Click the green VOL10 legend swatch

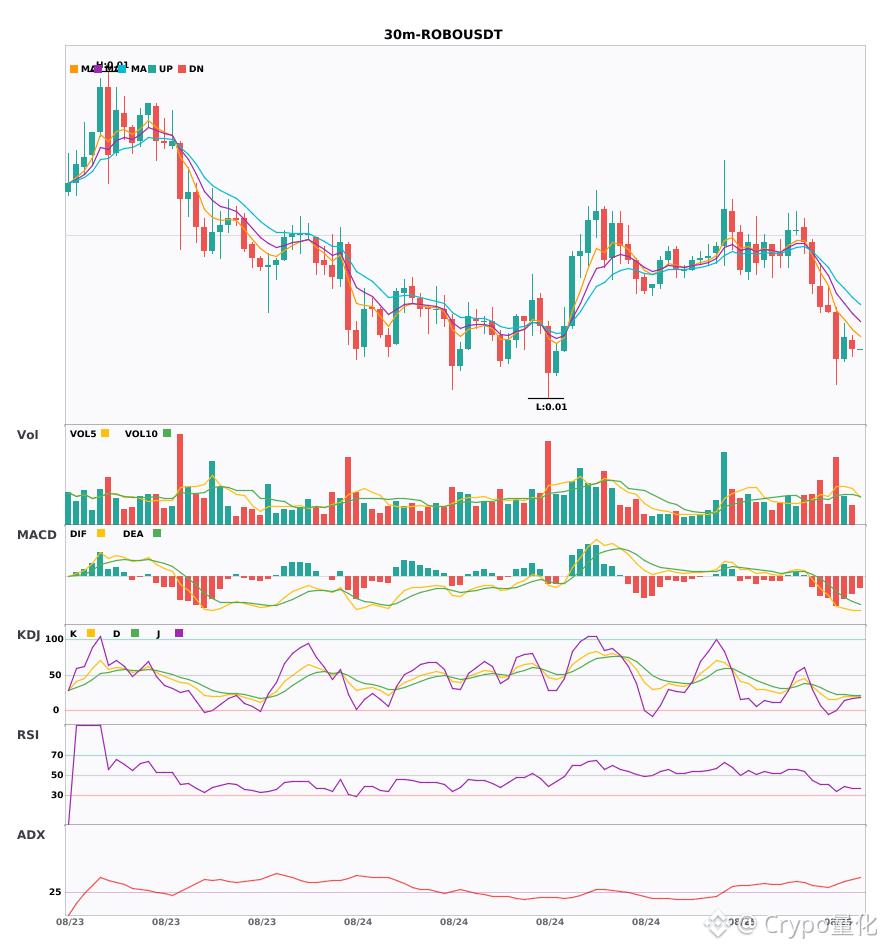(167, 433)
